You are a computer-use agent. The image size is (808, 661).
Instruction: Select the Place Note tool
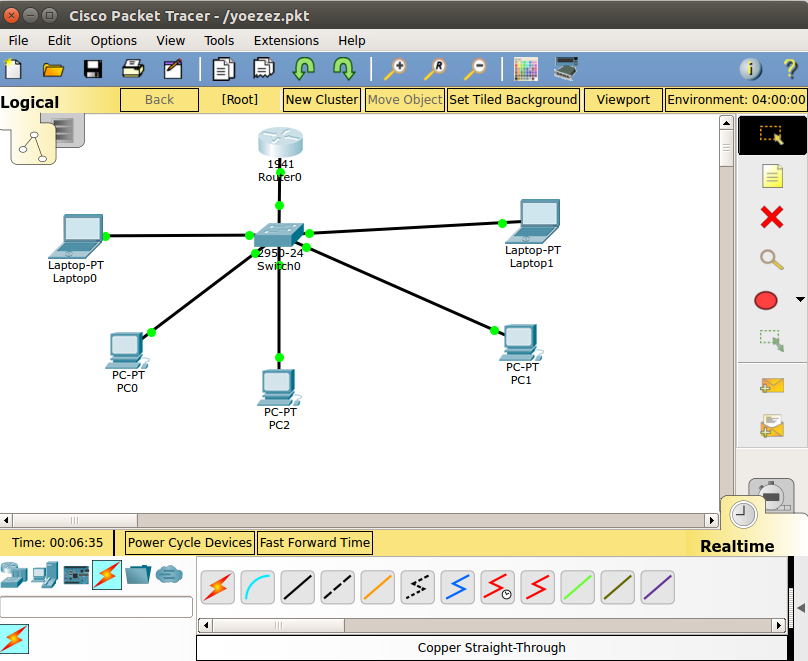pos(771,176)
